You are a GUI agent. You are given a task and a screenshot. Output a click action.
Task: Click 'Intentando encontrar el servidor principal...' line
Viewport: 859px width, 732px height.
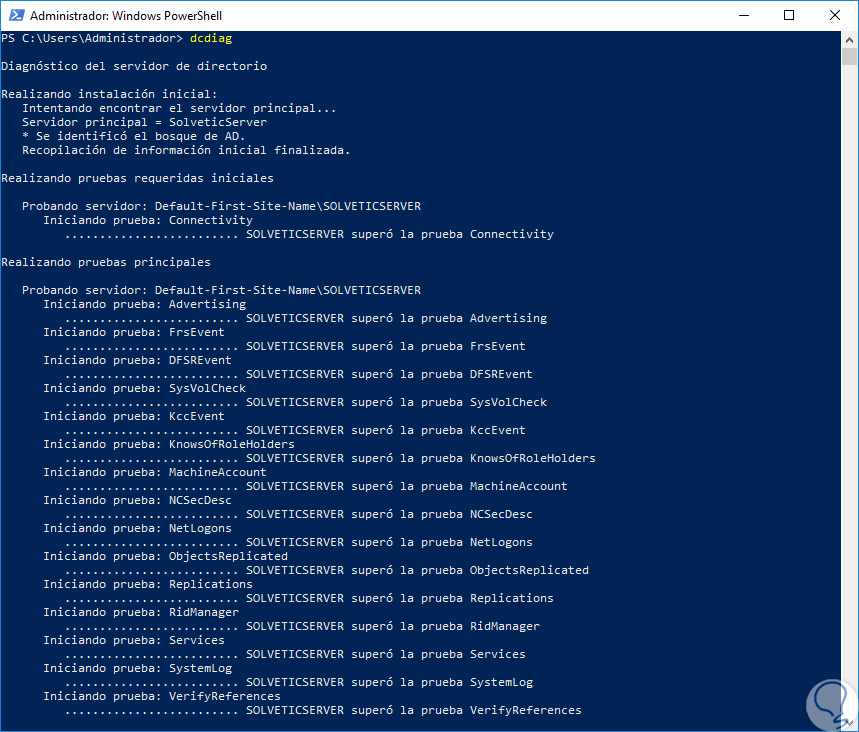coord(179,108)
